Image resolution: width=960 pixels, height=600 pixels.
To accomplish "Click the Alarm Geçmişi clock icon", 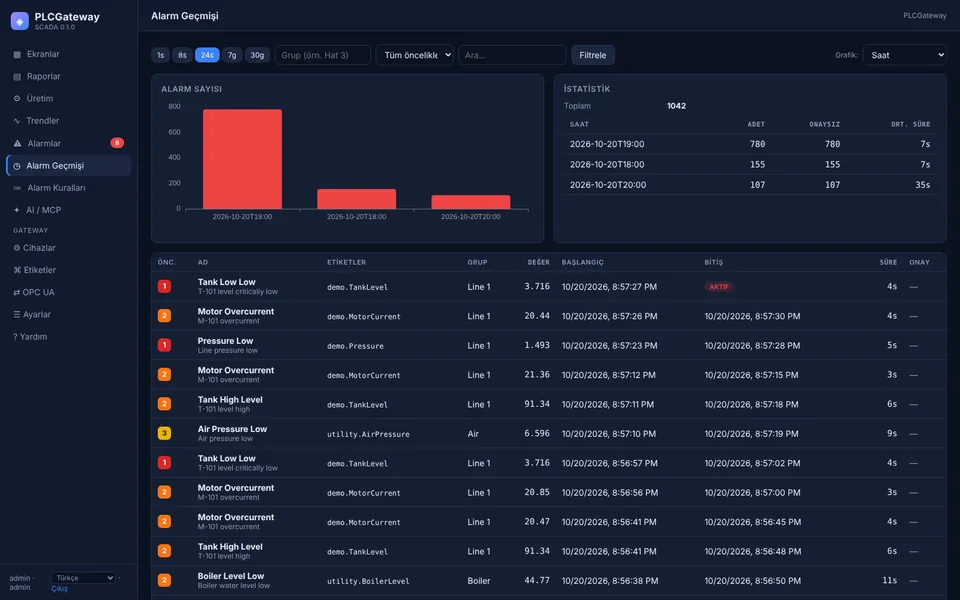I will tap(17, 166).
